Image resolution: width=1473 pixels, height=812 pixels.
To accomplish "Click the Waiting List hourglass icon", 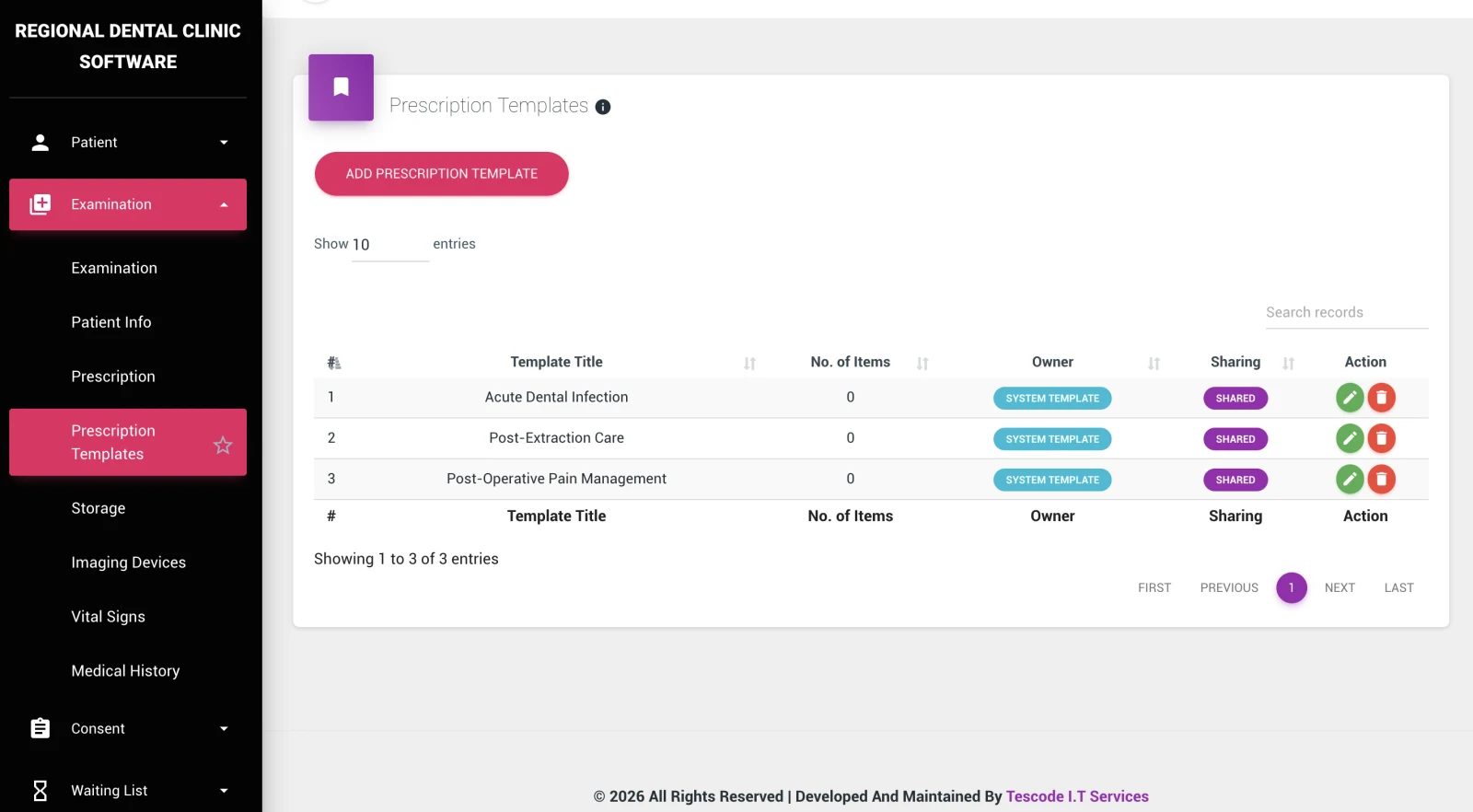I will coord(41,790).
